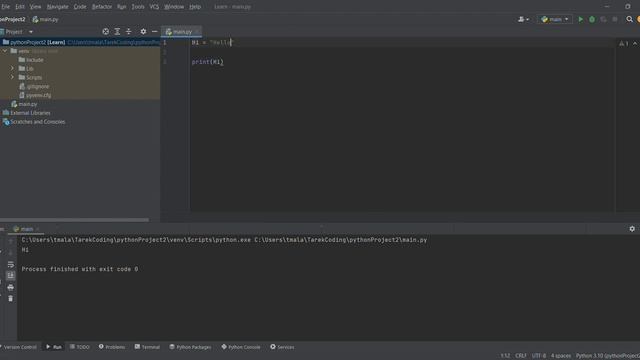Open Python 3.10 interpreter selector

(607, 356)
